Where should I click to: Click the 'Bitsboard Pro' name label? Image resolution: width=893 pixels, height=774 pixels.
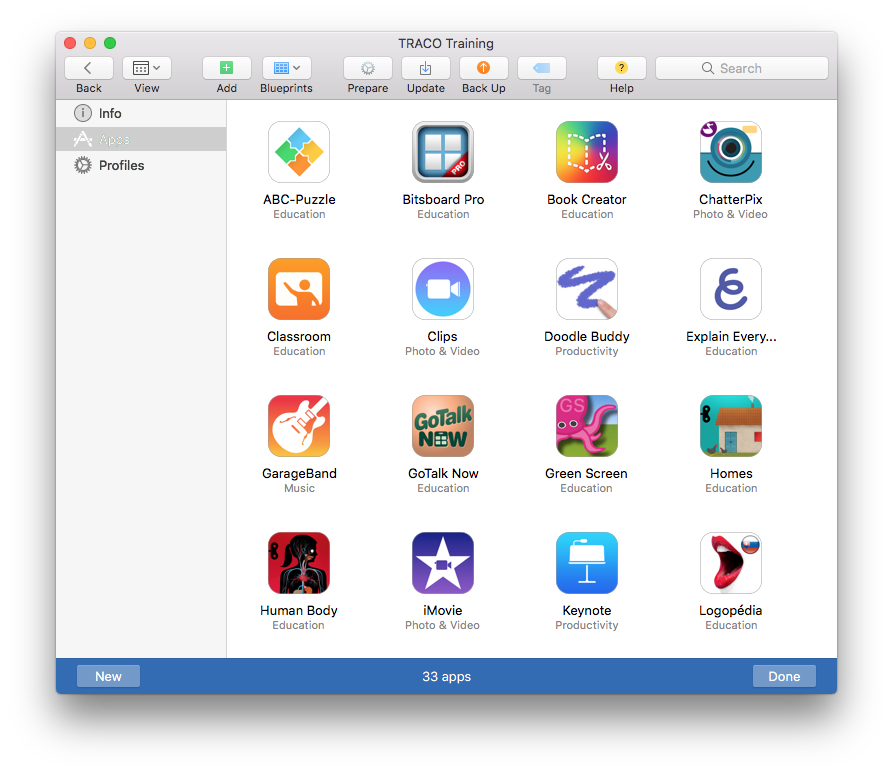point(443,199)
